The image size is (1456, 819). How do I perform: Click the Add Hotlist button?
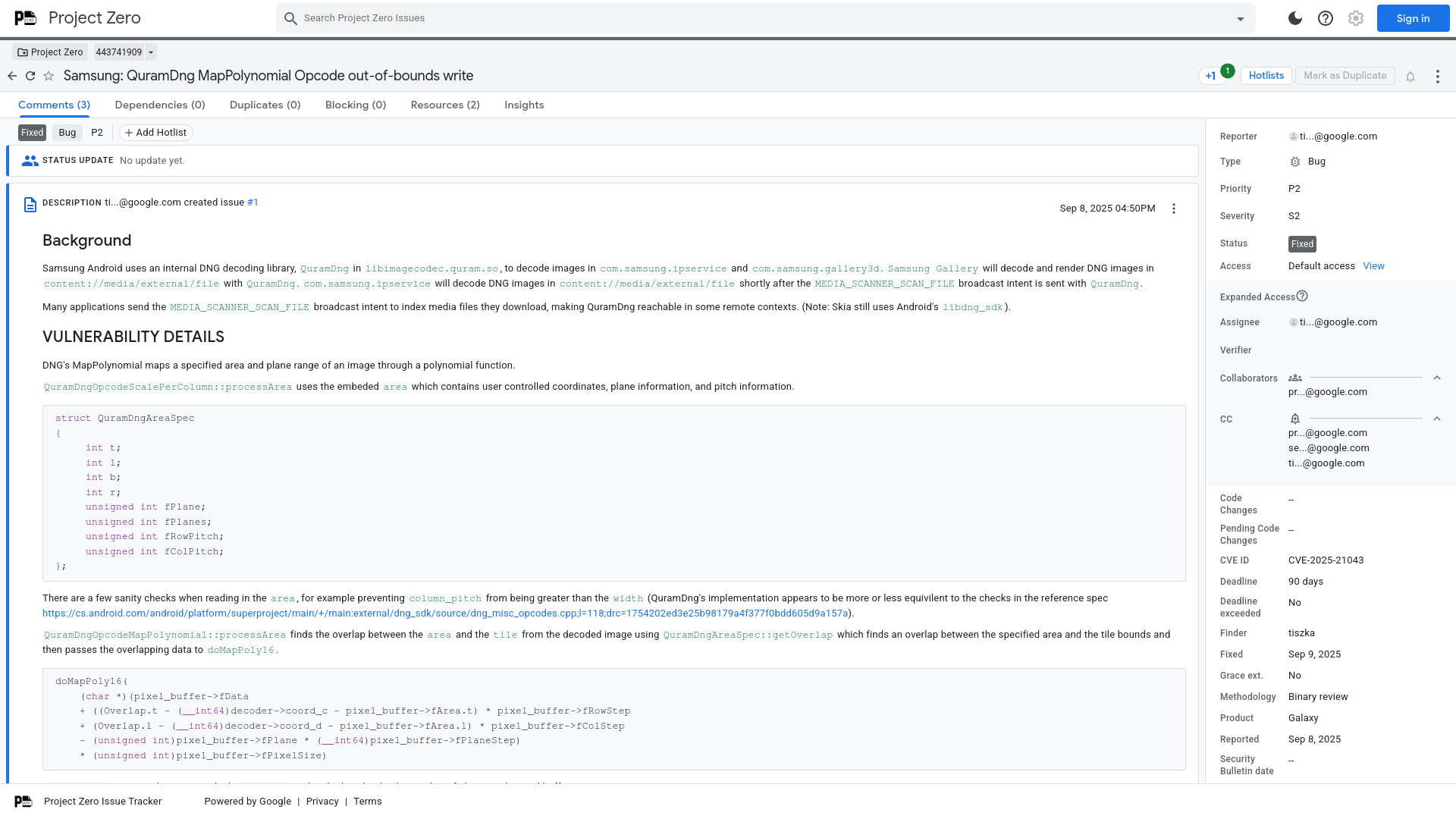[155, 132]
